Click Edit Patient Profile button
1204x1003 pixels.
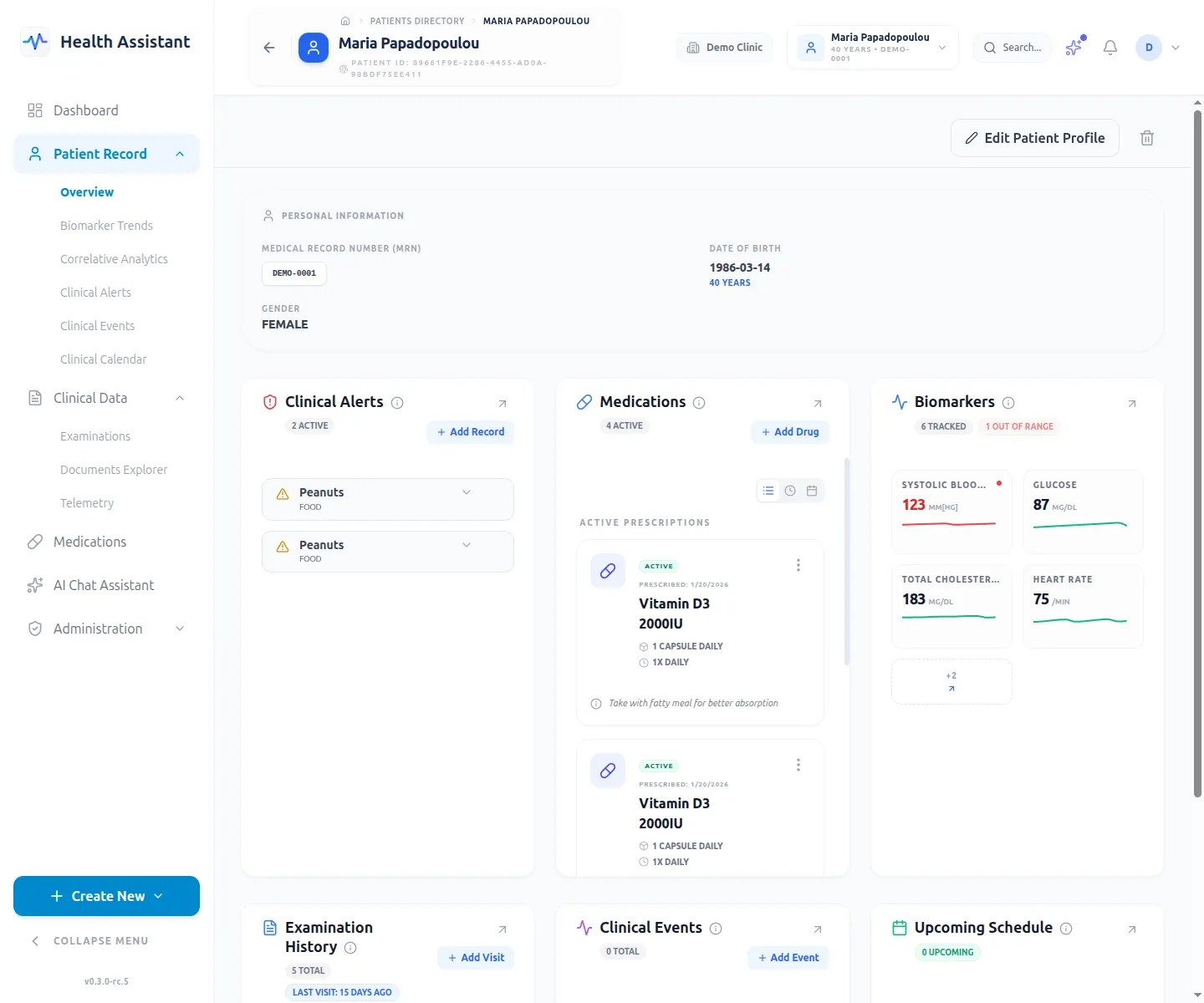(x=1035, y=138)
